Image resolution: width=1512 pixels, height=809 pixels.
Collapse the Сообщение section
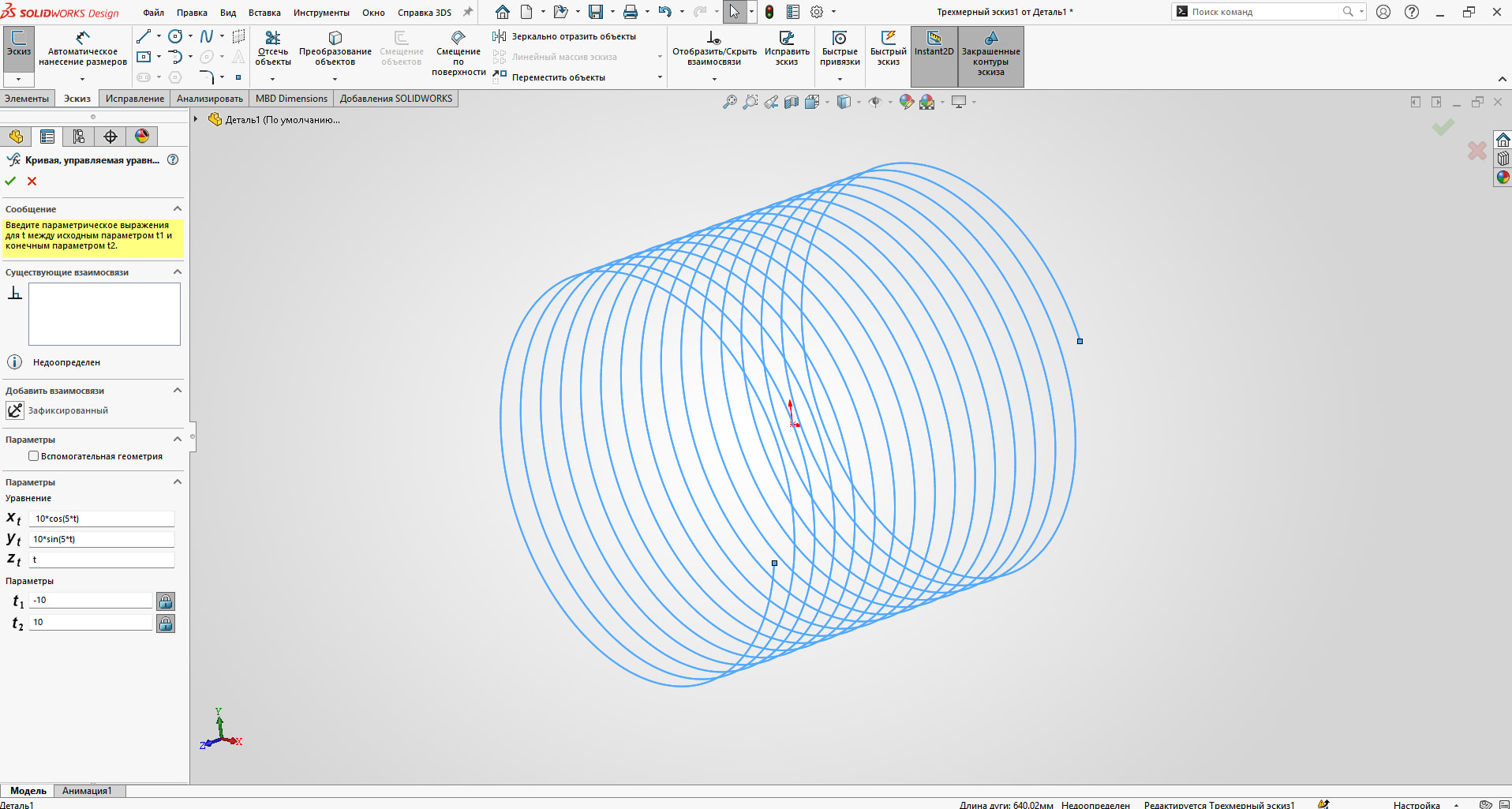click(x=178, y=209)
